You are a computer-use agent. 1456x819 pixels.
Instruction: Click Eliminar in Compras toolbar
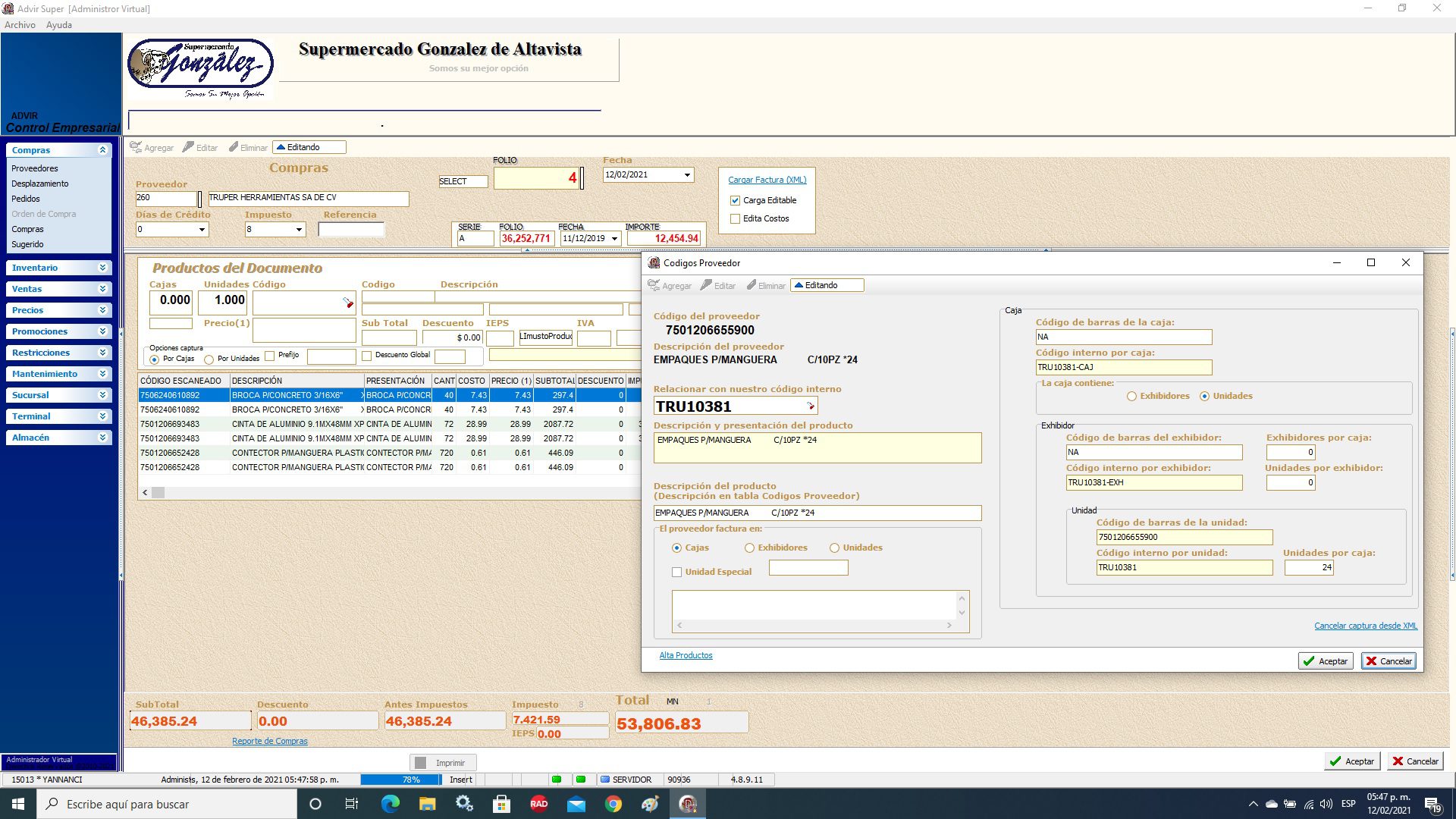click(248, 147)
